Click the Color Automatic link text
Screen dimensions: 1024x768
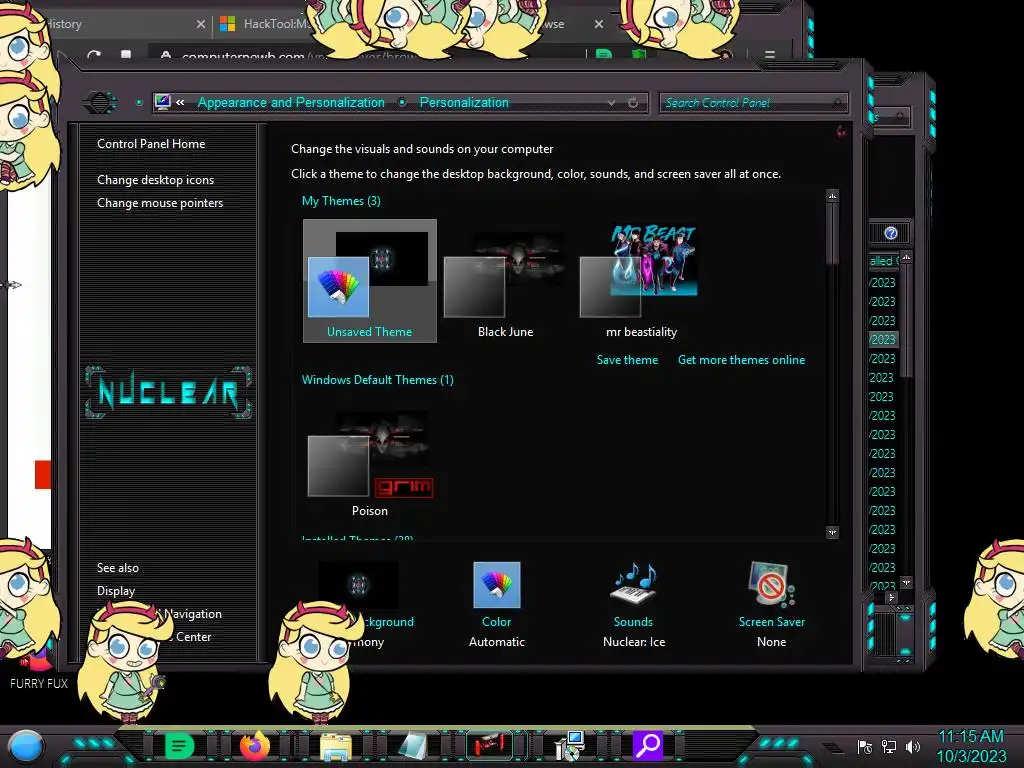click(496, 642)
